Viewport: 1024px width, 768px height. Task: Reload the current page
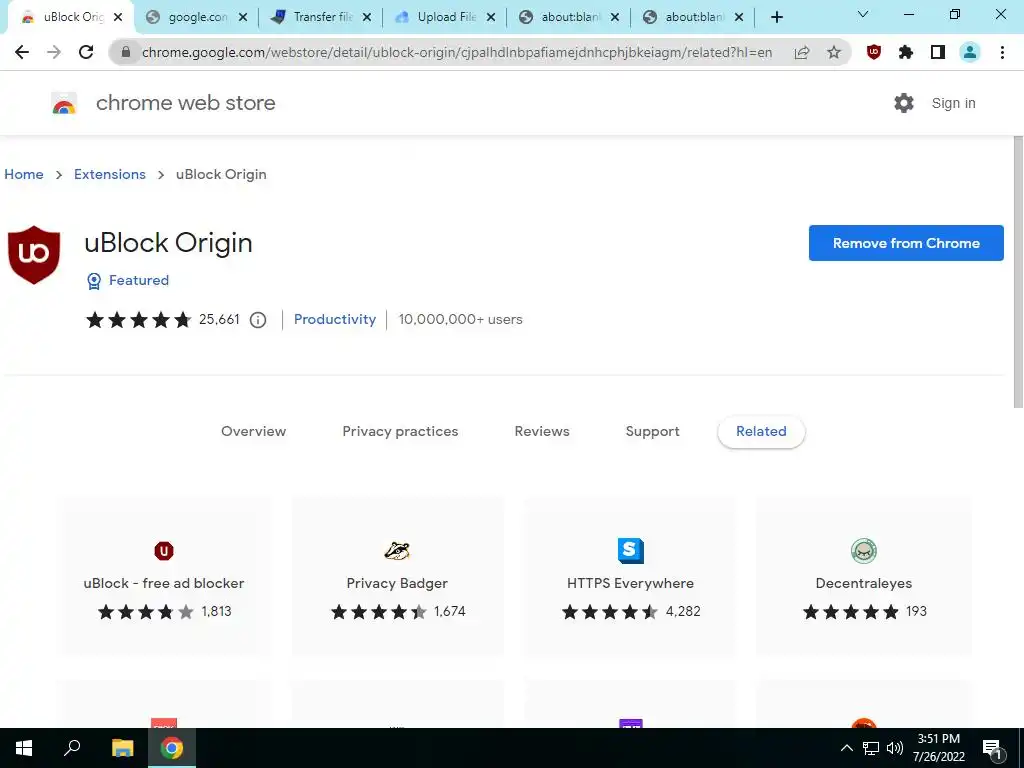point(86,52)
